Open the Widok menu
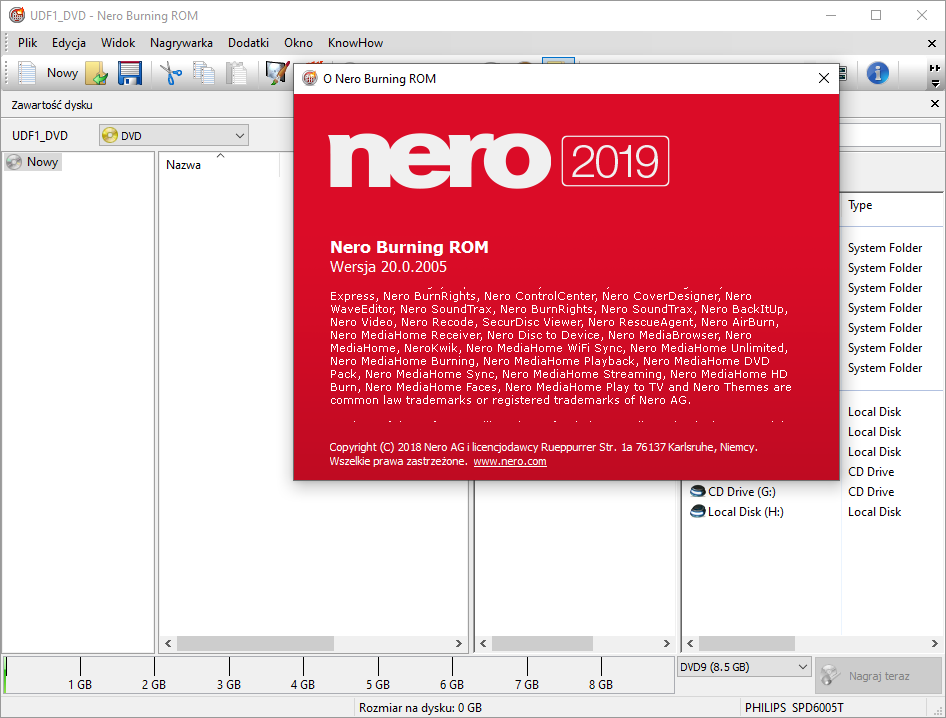Image resolution: width=946 pixels, height=718 pixels. 118,43
